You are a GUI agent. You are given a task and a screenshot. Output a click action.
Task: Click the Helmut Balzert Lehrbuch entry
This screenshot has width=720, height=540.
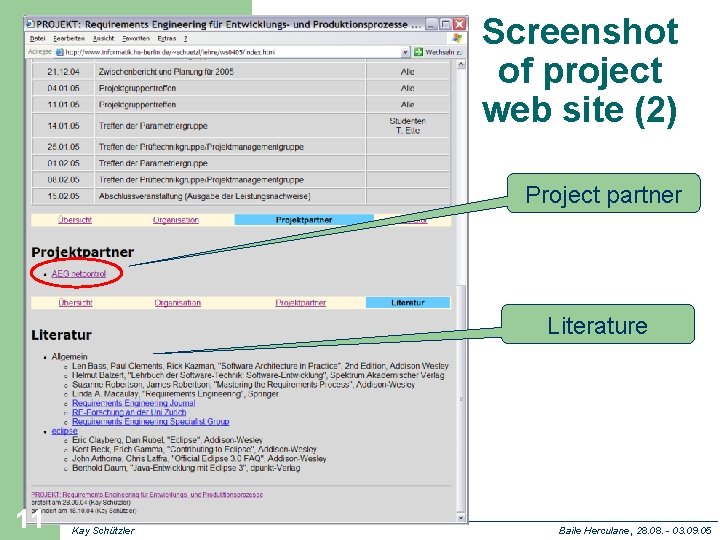click(x=258, y=375)
